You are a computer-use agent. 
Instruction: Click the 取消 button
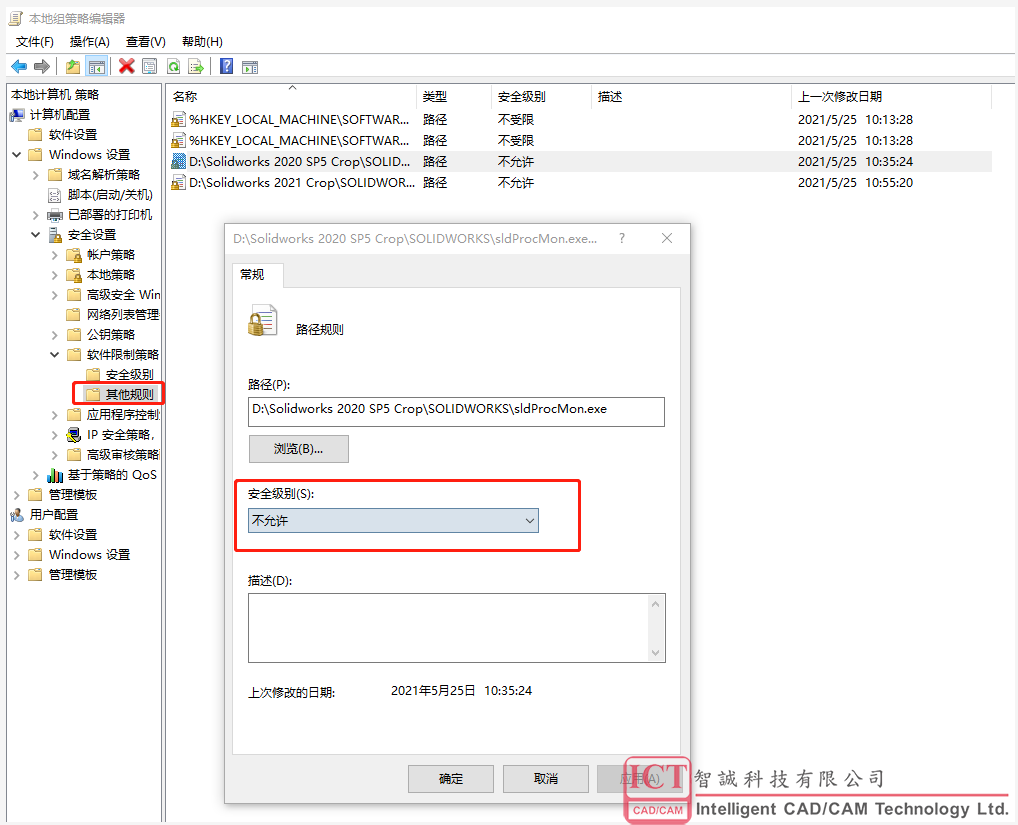pyautogui.click(x=545, y=779)
